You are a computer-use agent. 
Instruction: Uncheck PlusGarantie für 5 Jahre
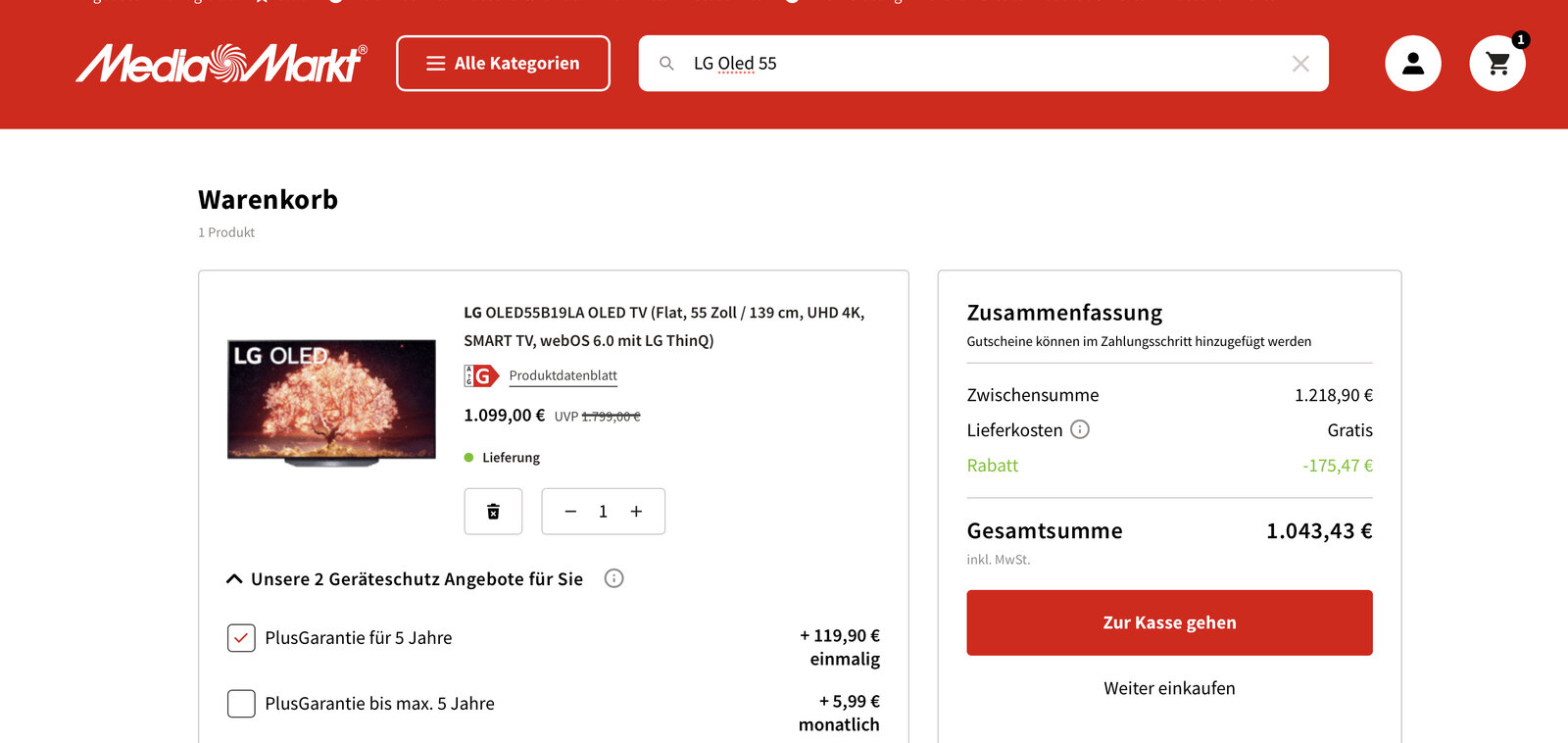[x=241, y=638]
